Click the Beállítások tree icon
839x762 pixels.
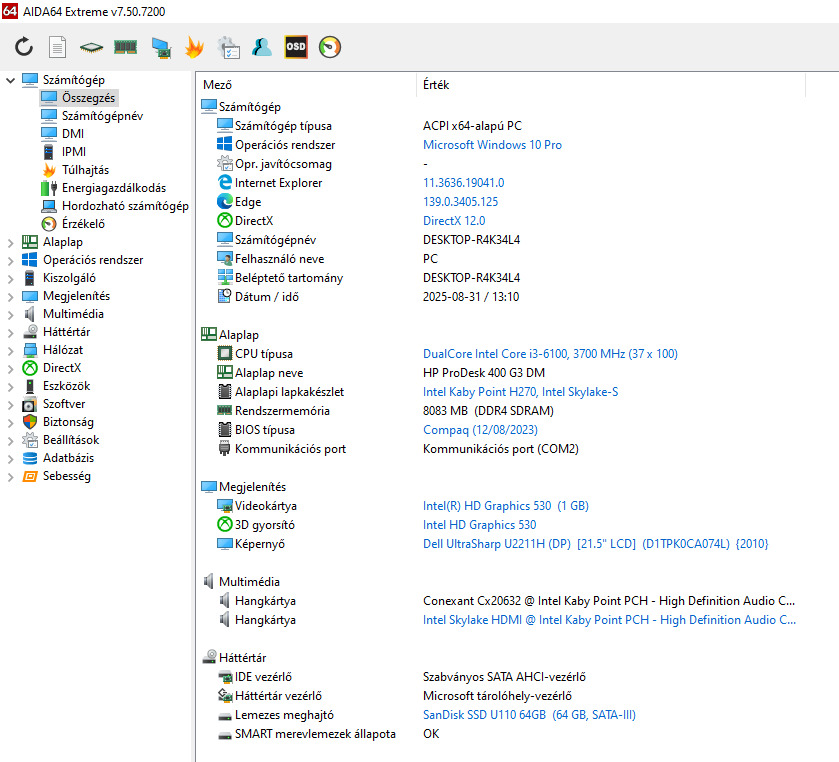(x=29, y=440)
